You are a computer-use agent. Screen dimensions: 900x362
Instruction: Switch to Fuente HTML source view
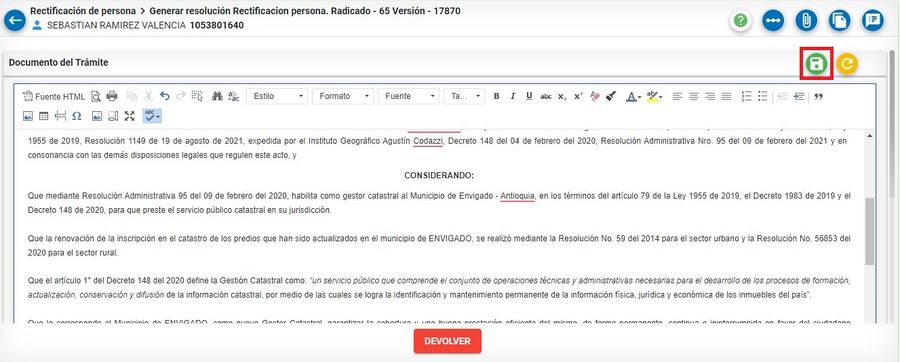[x=53, y=96]
